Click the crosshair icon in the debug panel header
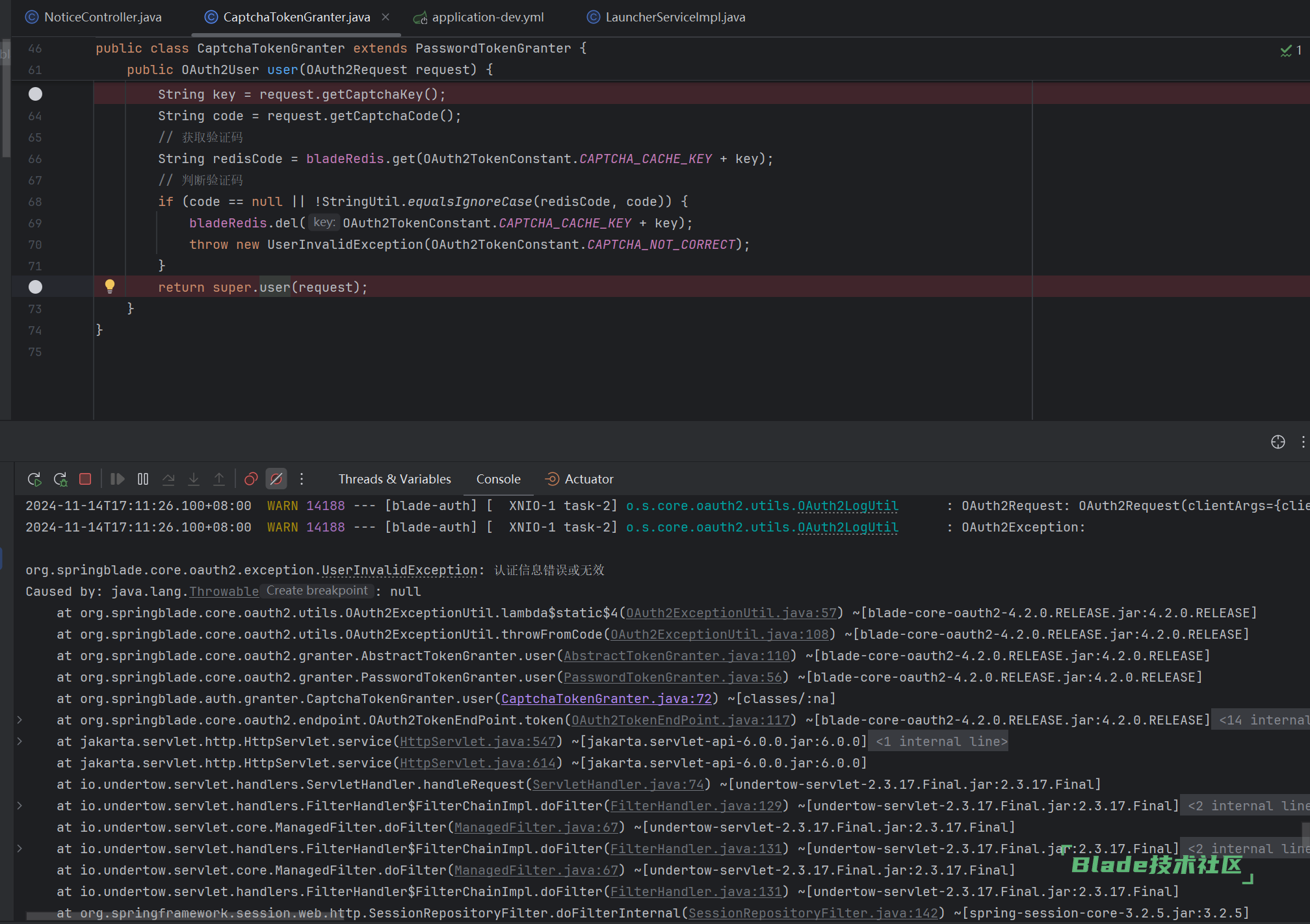The image size is (1310, 924). click(x=1278, y=442)
